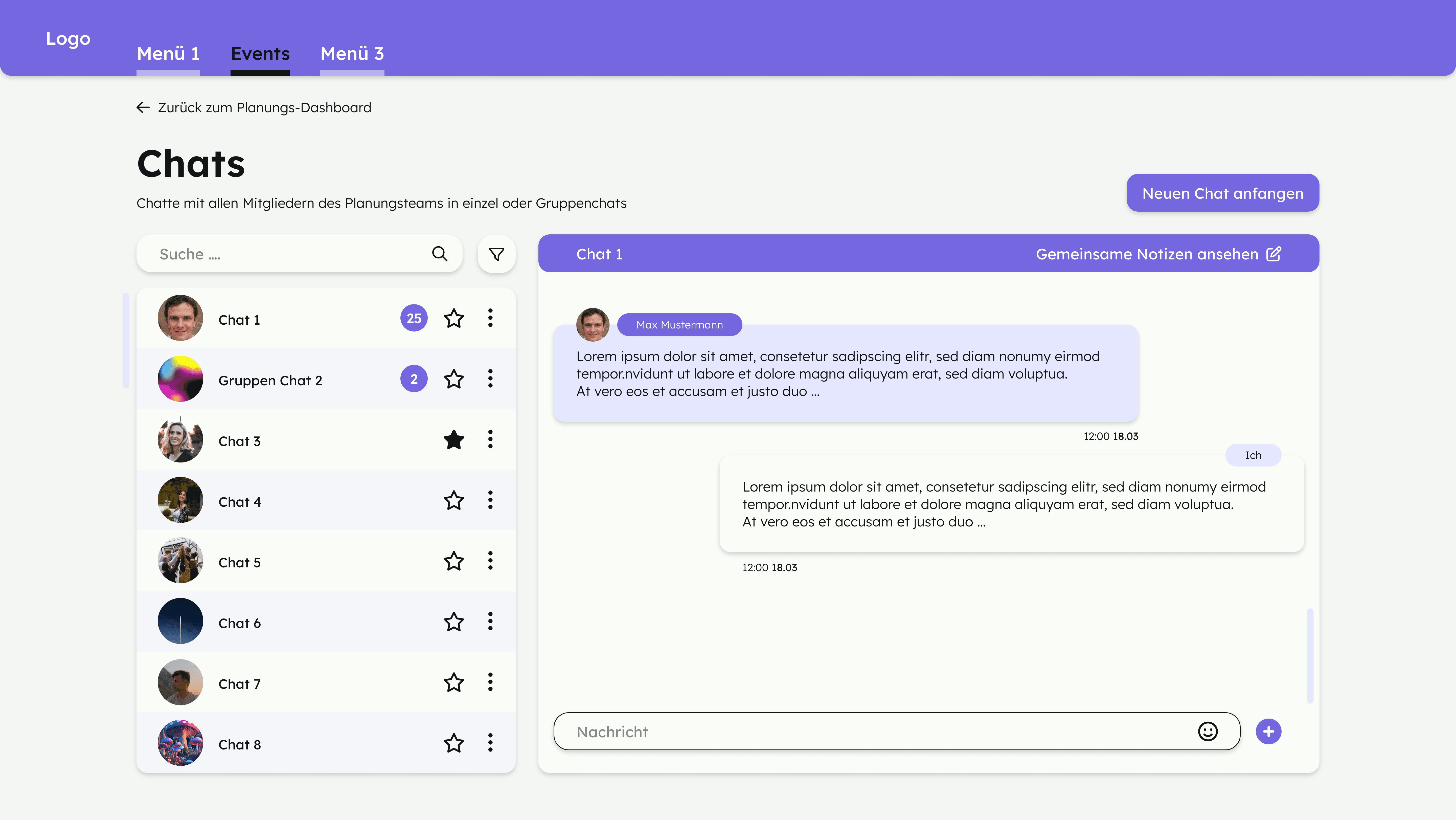Click Neuen Chat anfangen button

pos(1223,193)
